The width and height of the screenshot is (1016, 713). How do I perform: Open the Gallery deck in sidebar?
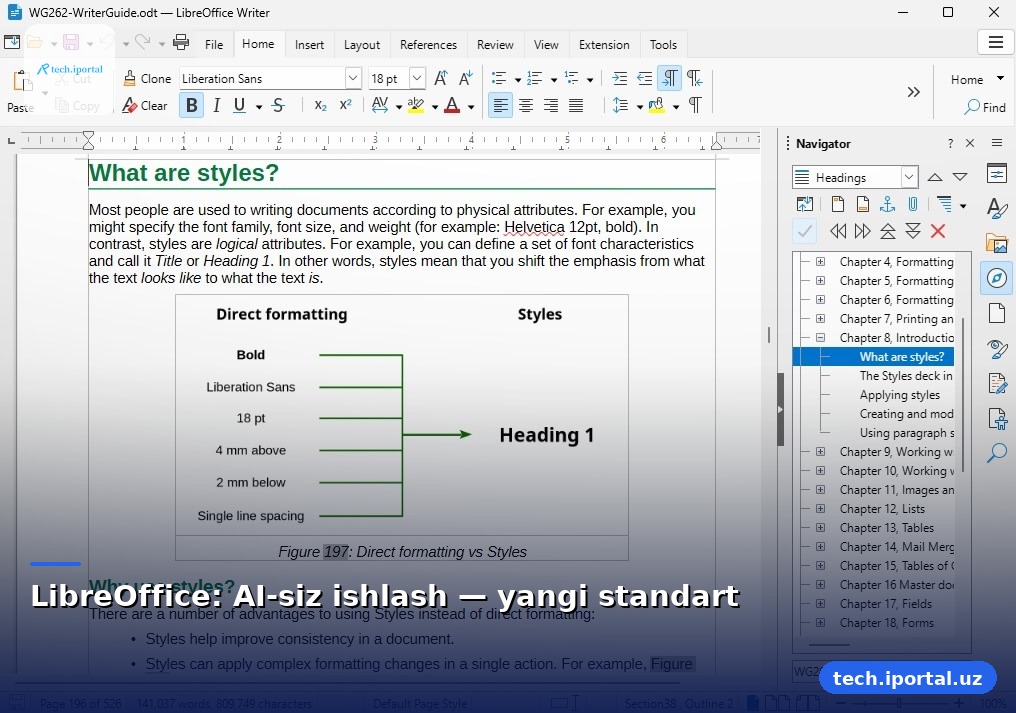coord(997,243)
